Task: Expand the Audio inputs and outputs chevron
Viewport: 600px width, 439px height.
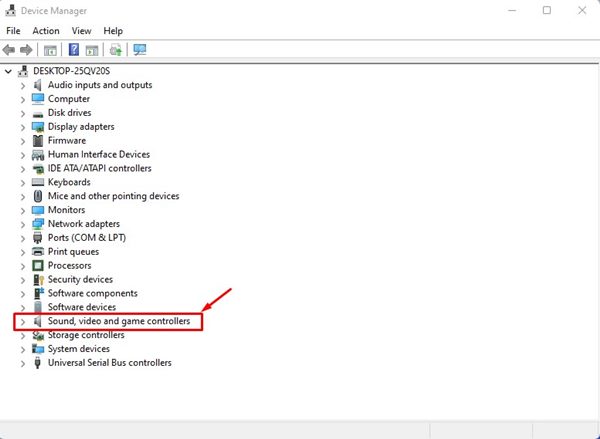Action: 23,86
